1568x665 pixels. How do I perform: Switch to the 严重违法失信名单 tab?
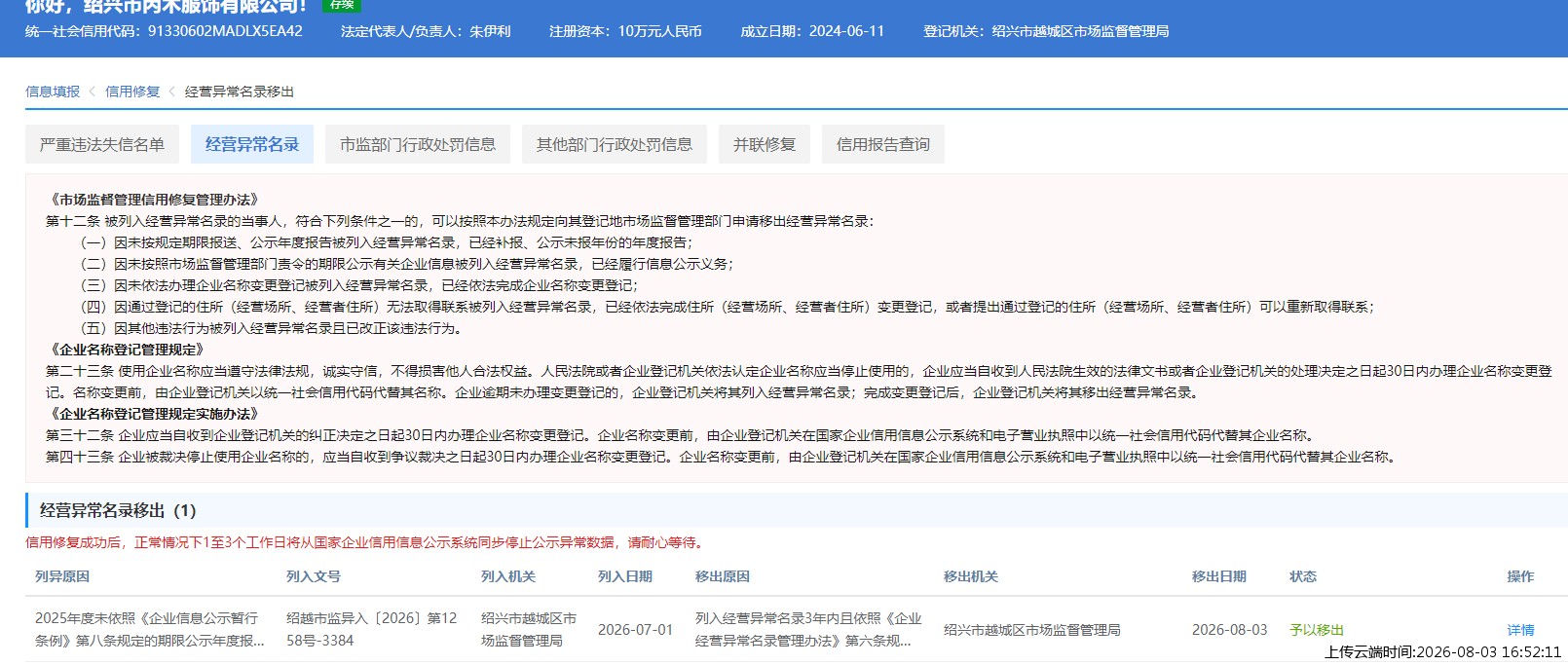[102, 144]
